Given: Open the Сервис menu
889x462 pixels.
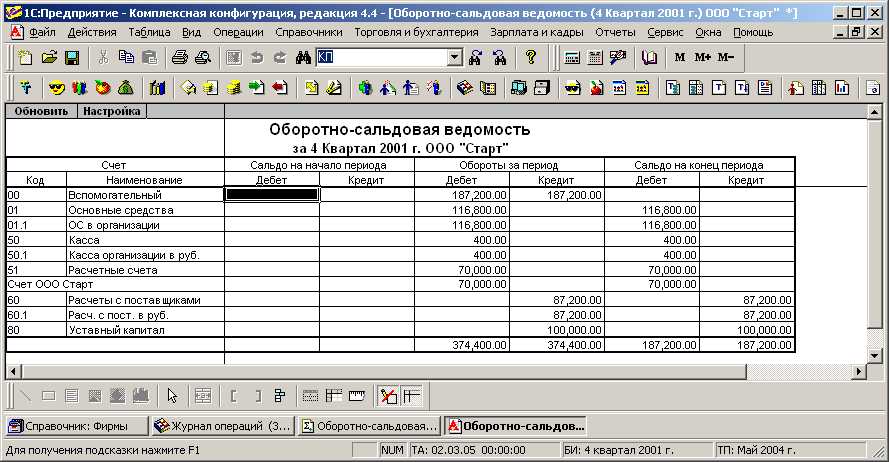Looking at the screenshot, I should click(x=665, y=32).
